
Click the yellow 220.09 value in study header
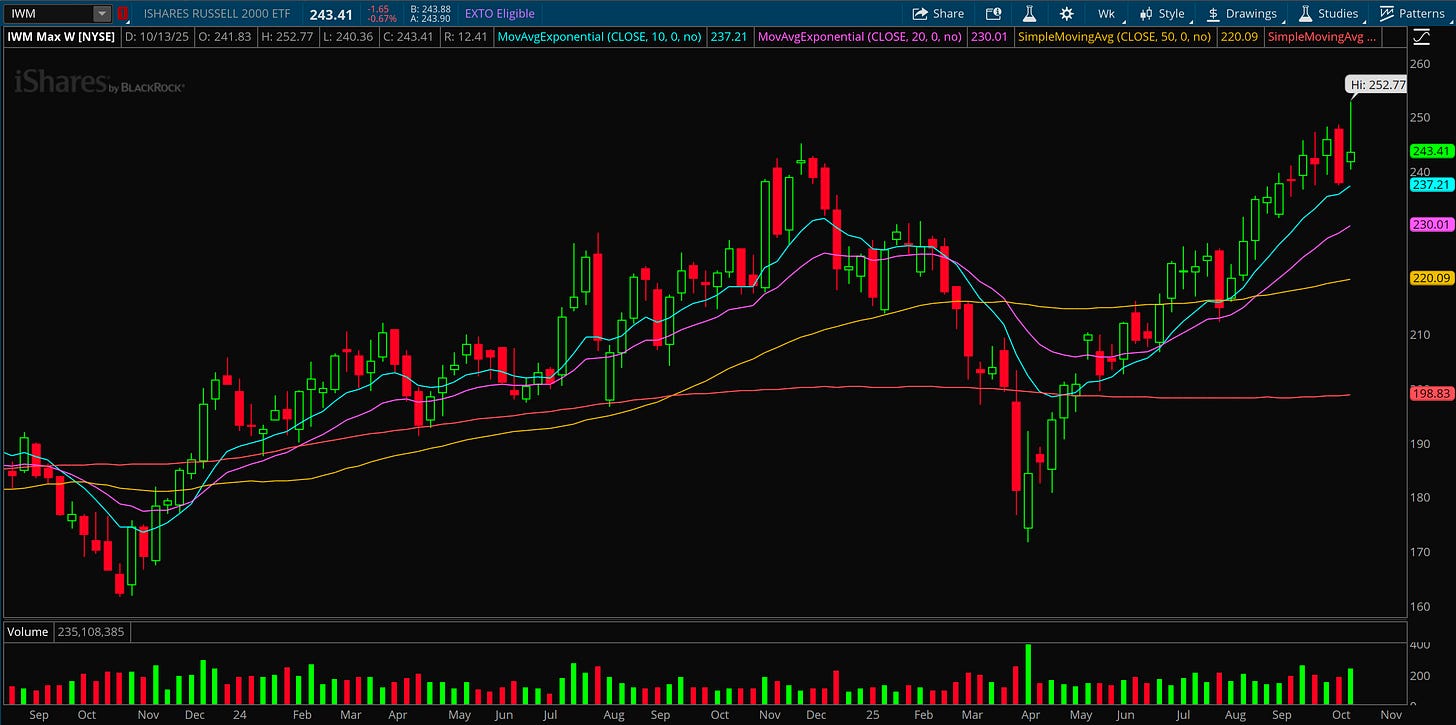click(1238, 37)
